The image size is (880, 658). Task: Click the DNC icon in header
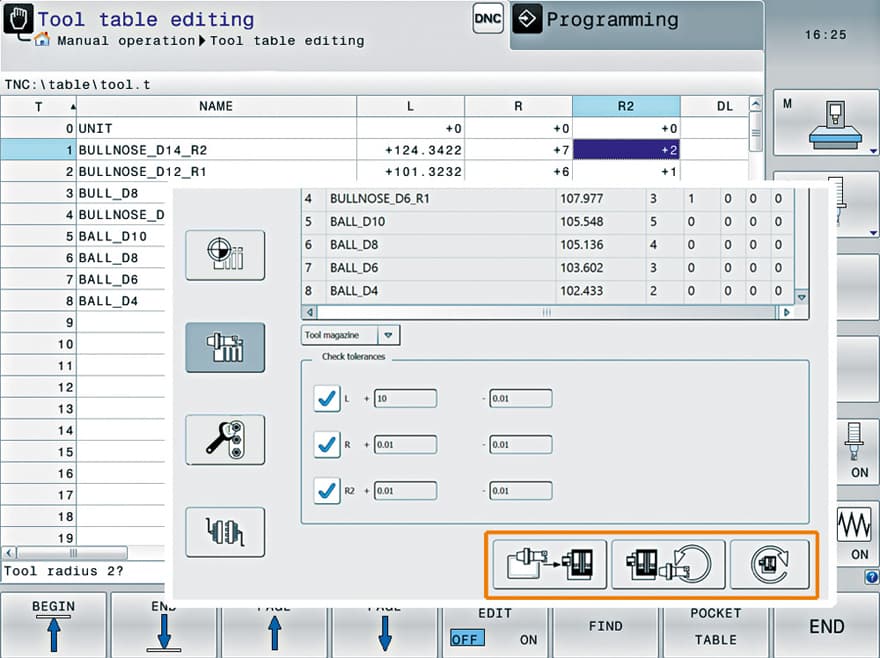(487, 19)
